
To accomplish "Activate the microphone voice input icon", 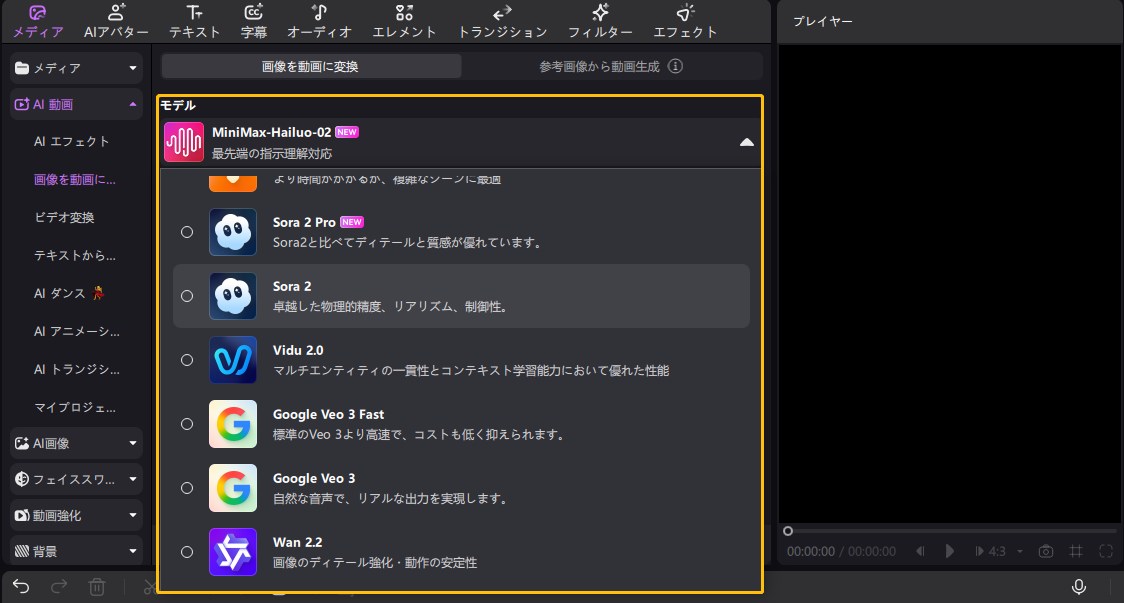I will click(x=1080, y=588).
